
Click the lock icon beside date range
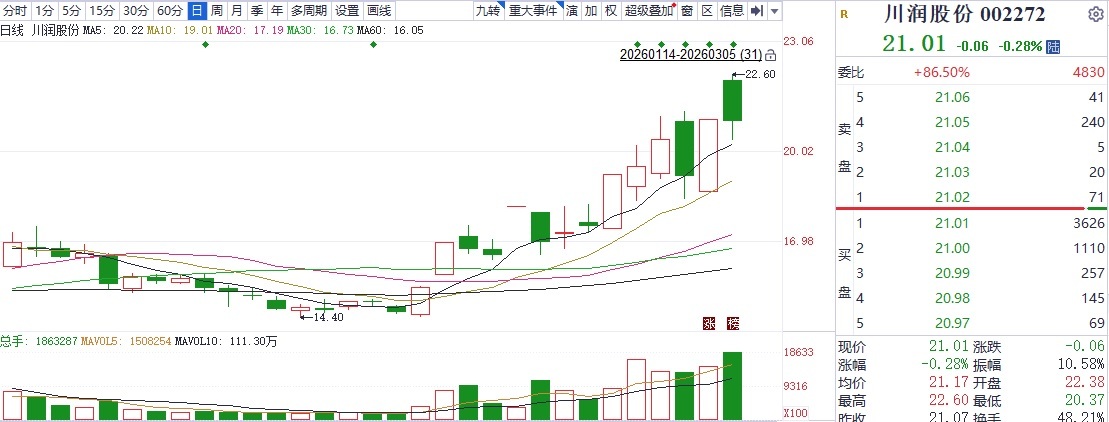[x=769, y=54]
